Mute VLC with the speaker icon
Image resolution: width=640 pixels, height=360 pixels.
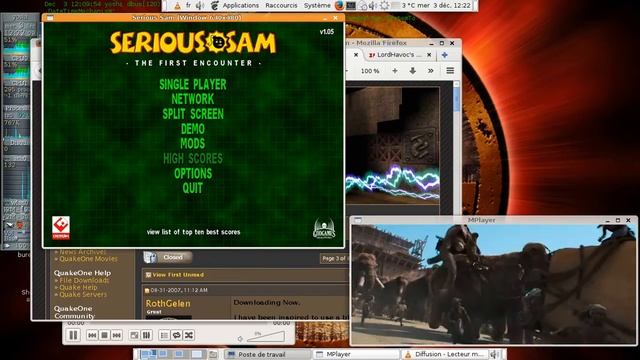click(240, 338)
